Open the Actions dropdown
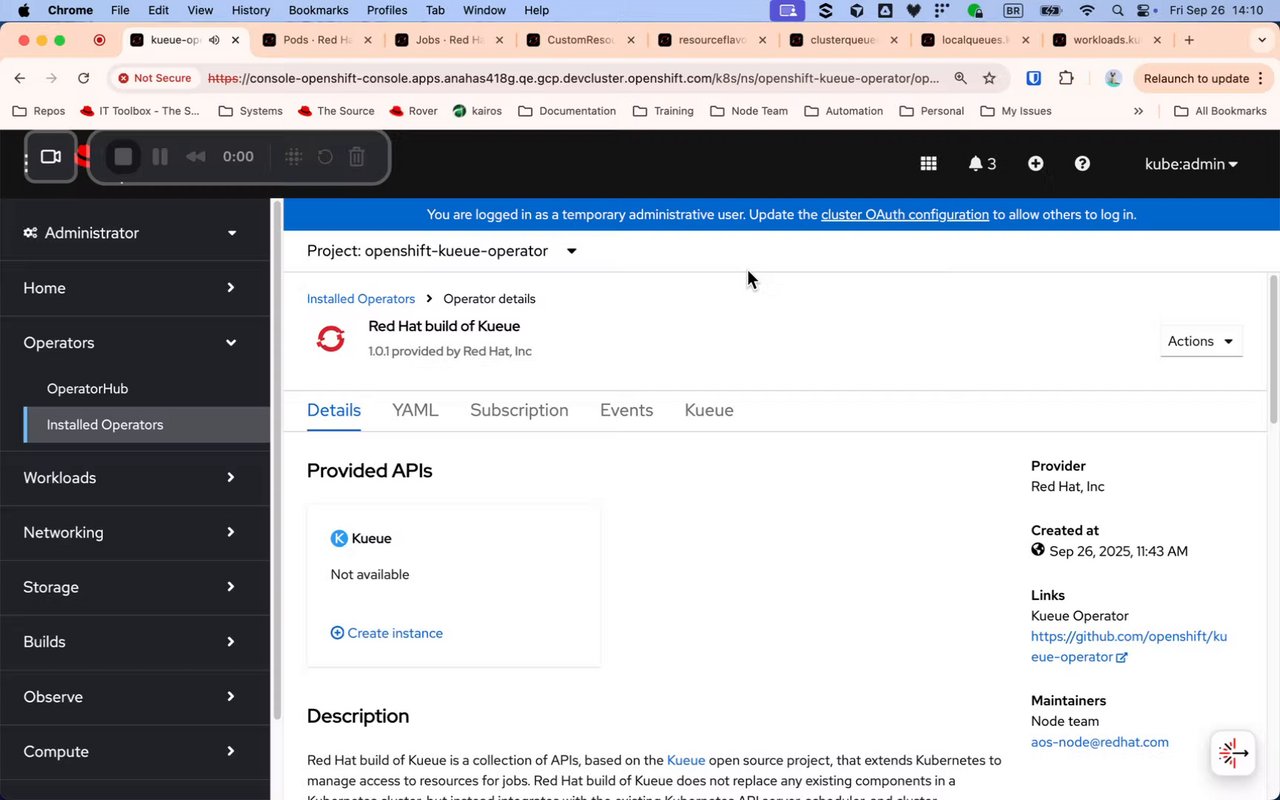1280x800 pixels. click(1201, 341)
